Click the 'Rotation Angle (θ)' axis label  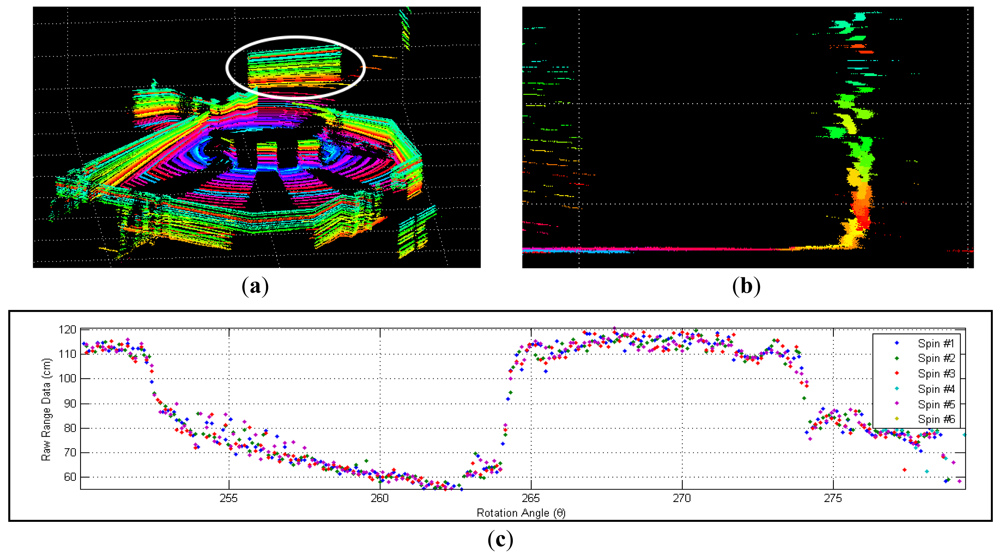point(520,513)
